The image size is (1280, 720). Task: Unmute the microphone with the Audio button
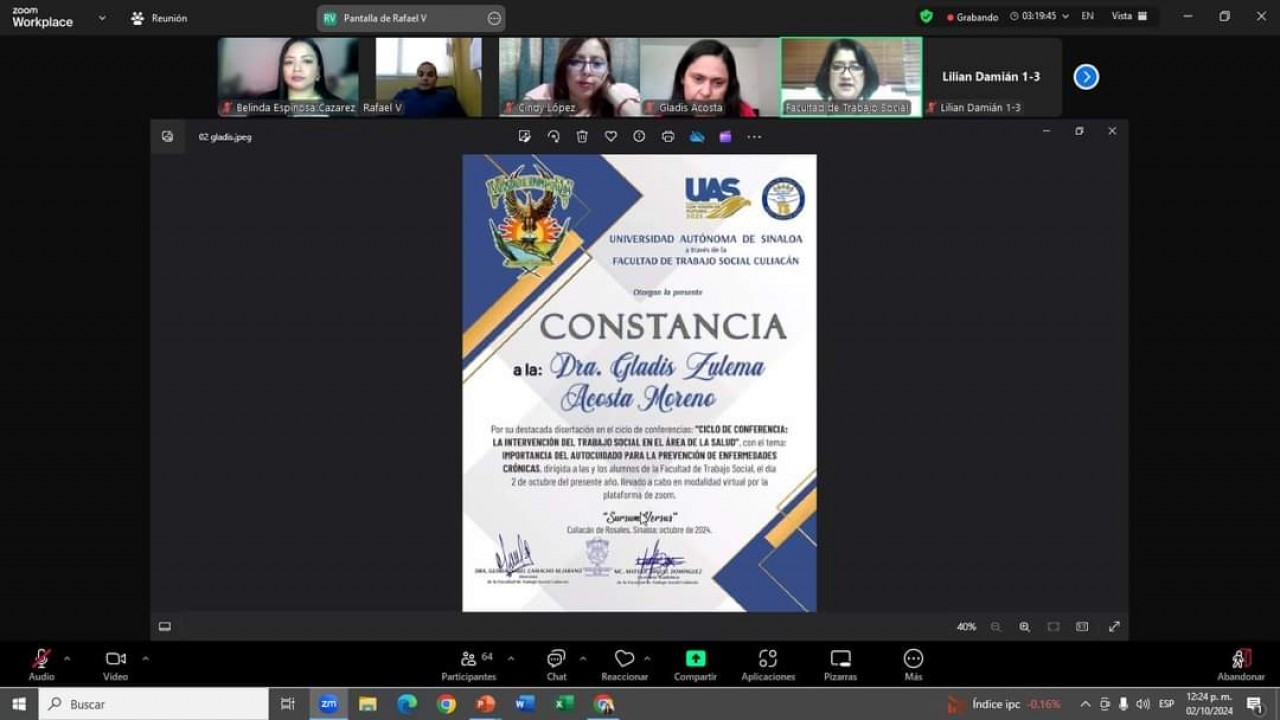click(41, 662)
